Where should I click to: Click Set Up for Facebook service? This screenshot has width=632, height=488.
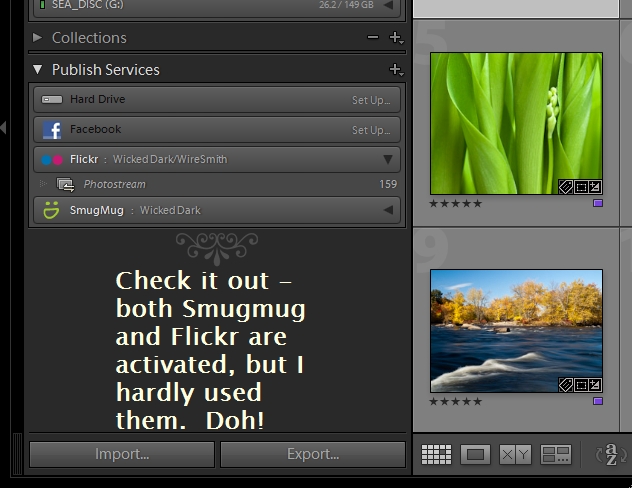tap(370, 130)
